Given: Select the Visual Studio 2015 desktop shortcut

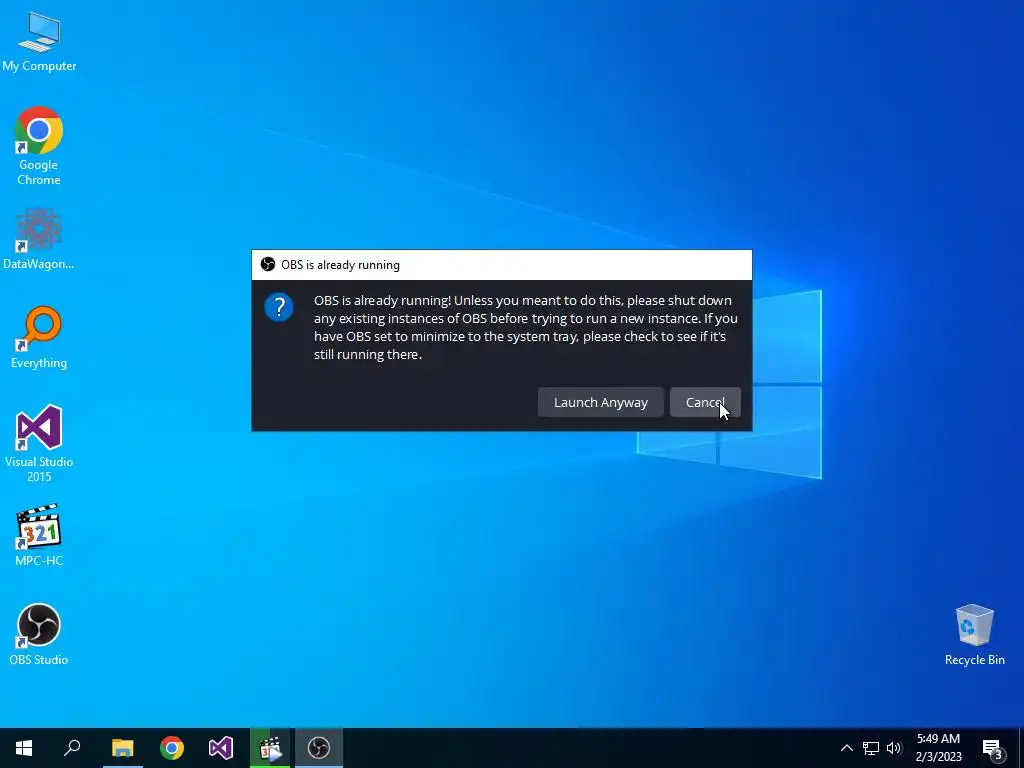Looking at the screenshot, I should [39, 443].
